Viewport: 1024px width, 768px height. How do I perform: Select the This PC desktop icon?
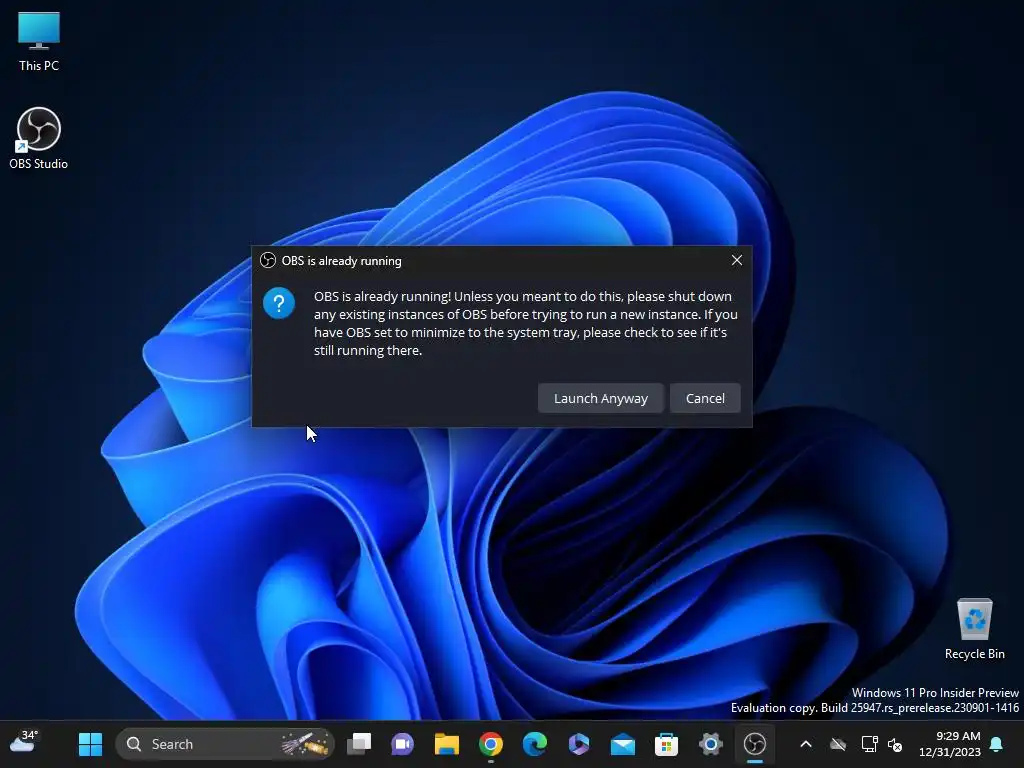(39, 42)
